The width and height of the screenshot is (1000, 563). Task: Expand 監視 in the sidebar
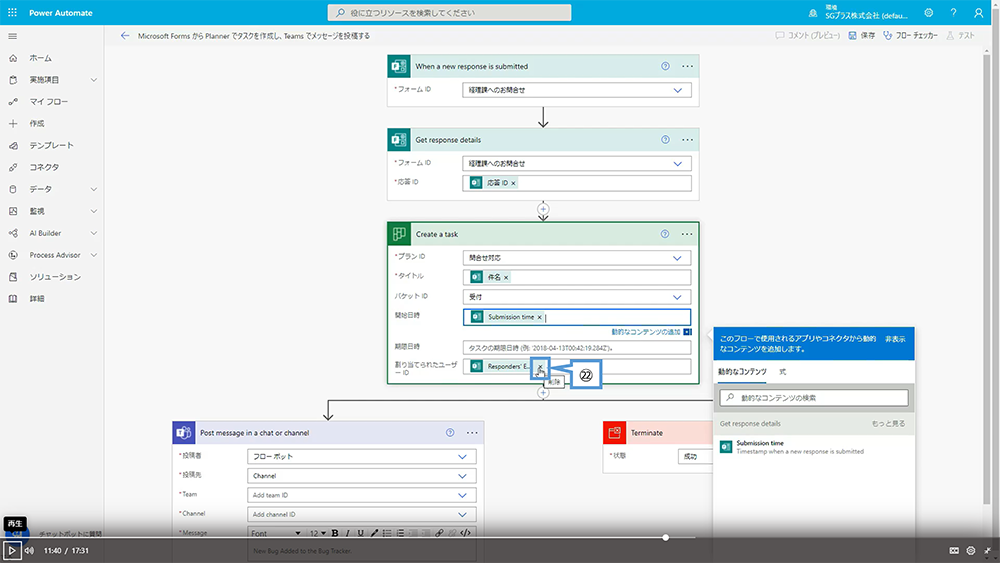click(94, 211)
